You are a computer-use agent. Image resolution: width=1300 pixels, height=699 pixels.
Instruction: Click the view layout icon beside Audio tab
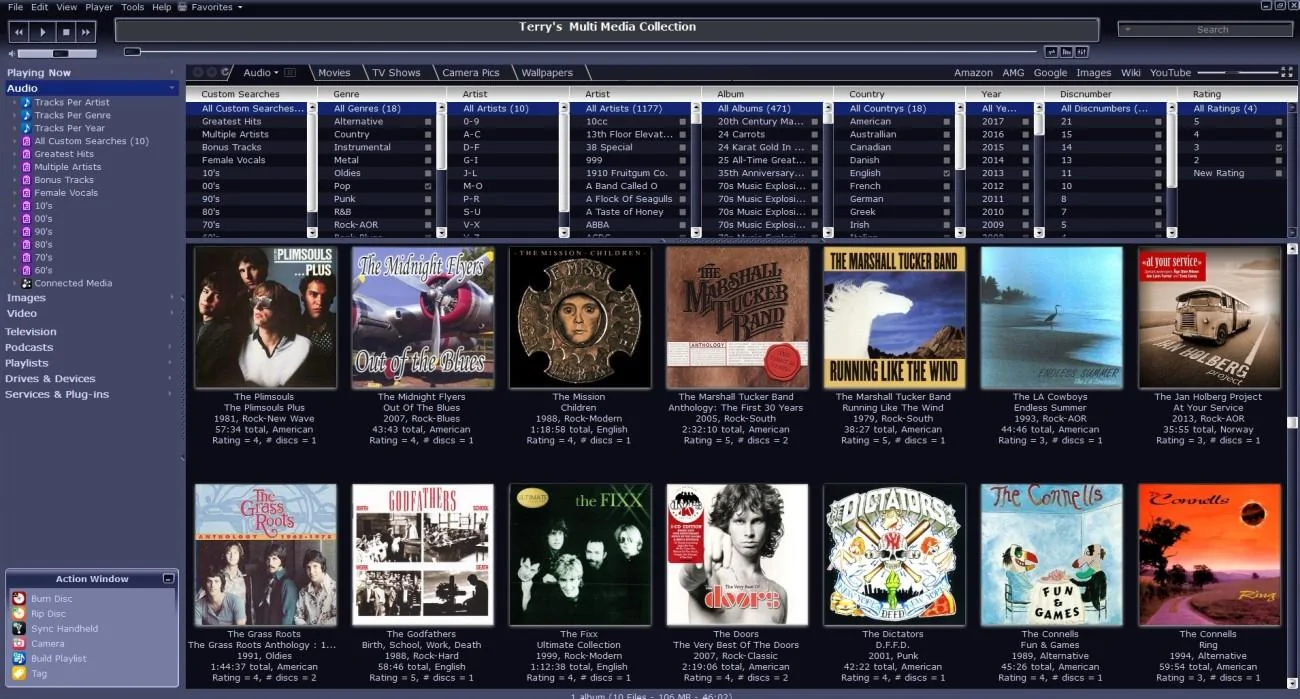tap(290, 72)
